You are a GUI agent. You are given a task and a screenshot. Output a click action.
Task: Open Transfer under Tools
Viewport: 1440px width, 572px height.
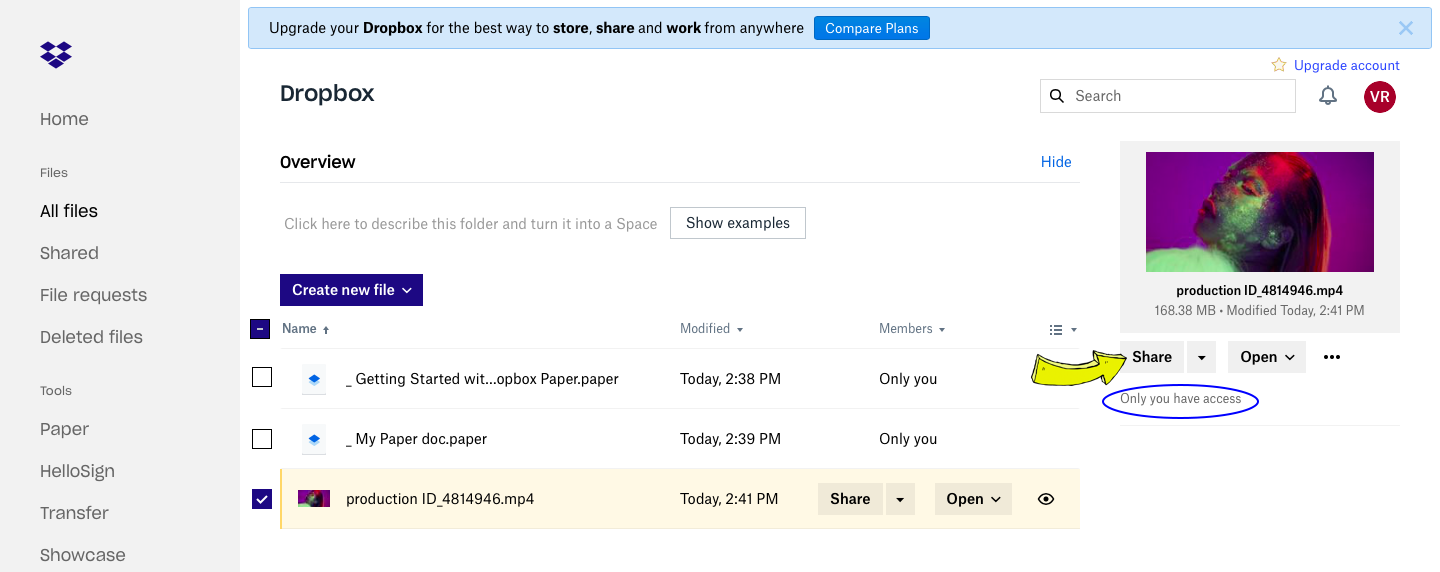pyautogui.click(x=74, y=513)
